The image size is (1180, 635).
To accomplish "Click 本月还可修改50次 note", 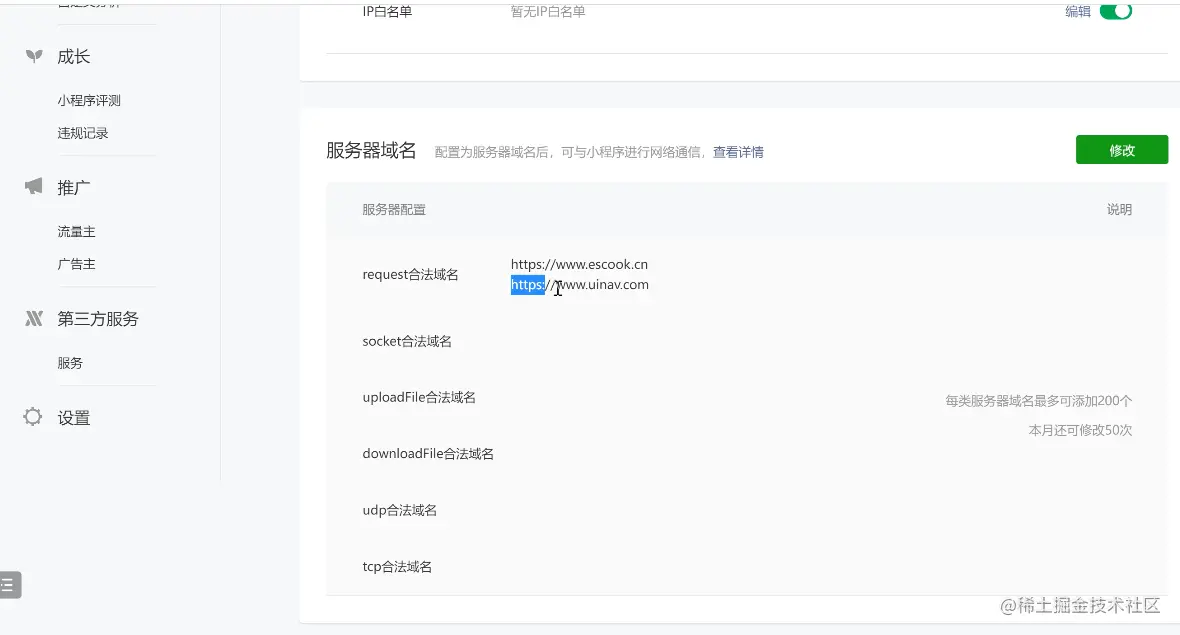I will pos(1080,430).
